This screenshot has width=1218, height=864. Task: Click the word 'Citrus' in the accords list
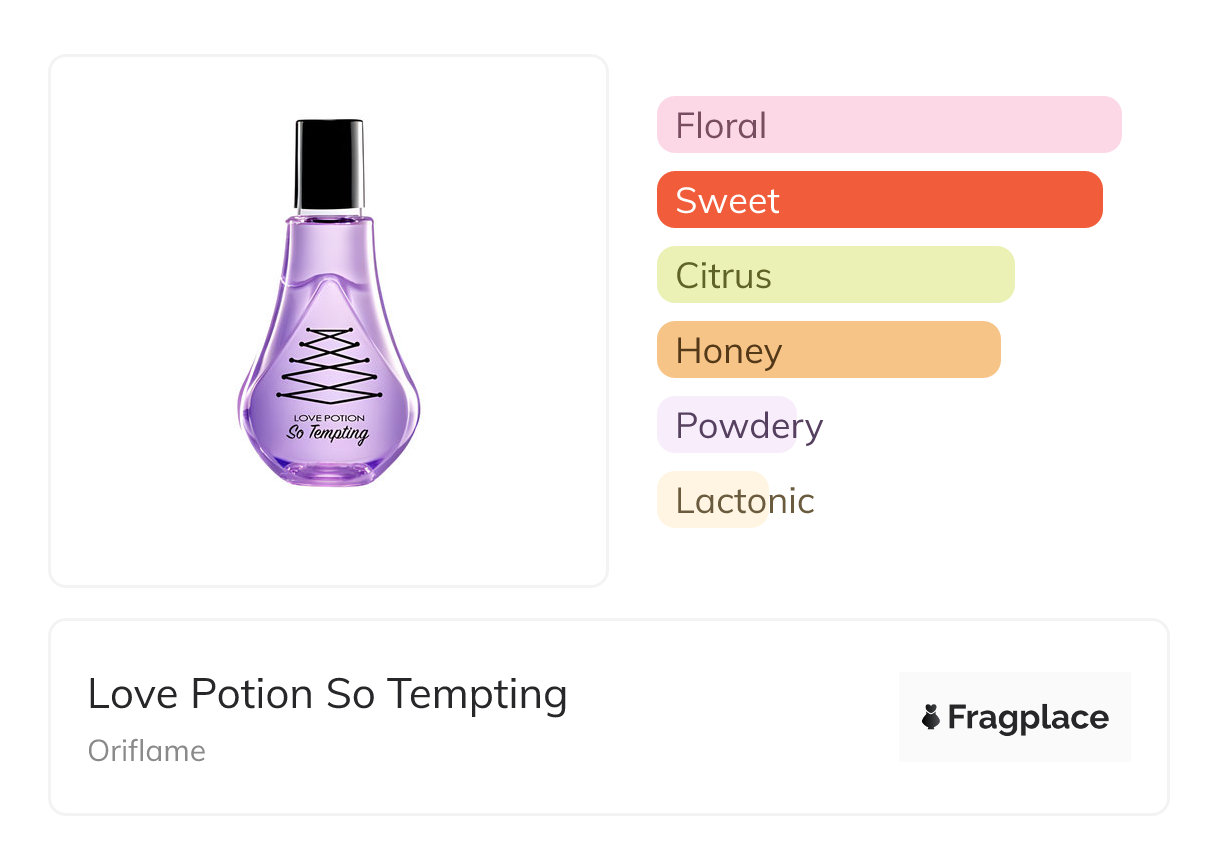point(723,276)
